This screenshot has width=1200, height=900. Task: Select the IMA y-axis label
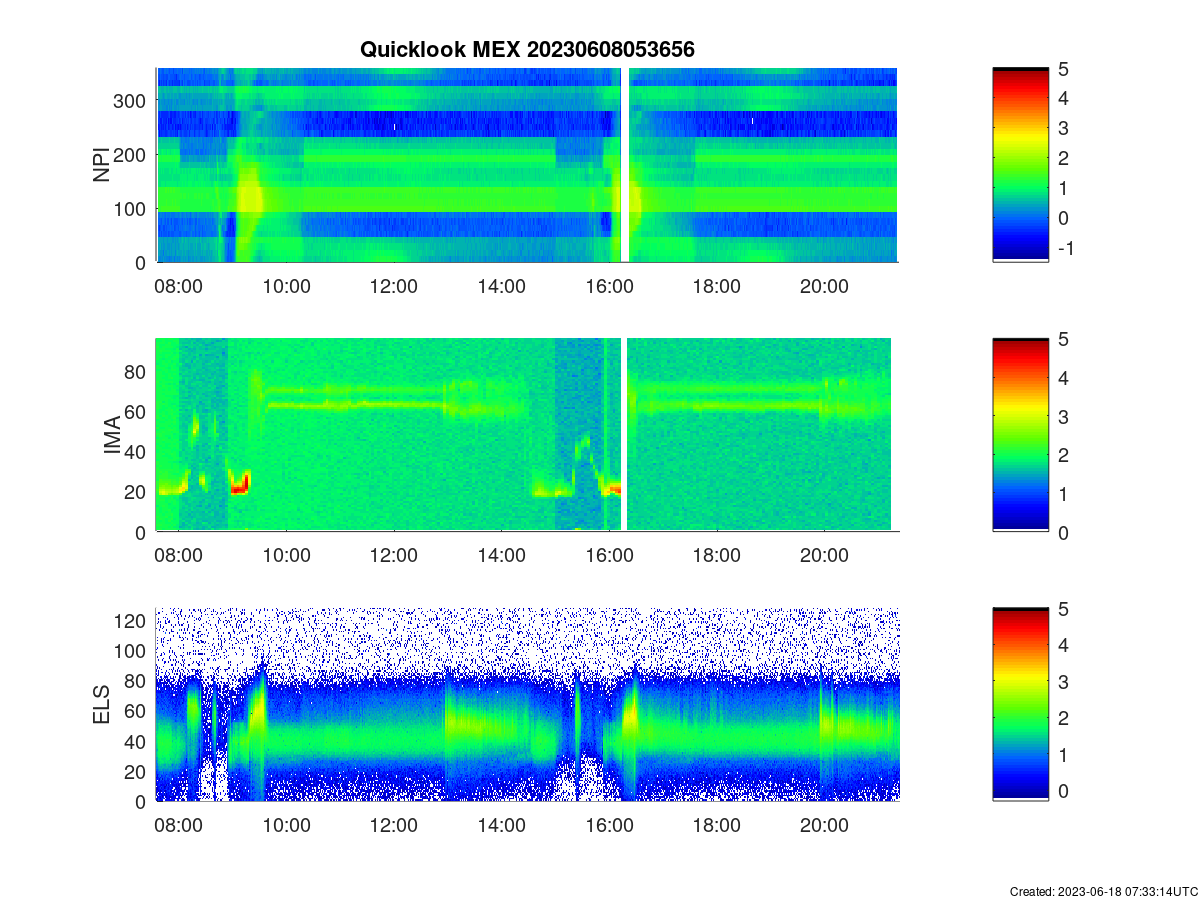112,436
